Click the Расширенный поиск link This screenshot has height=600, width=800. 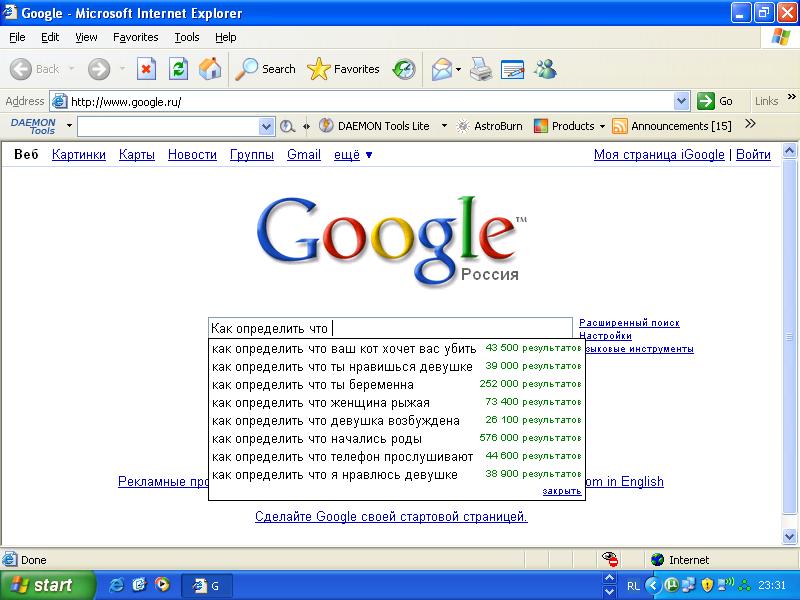click(x=629, y=322)
